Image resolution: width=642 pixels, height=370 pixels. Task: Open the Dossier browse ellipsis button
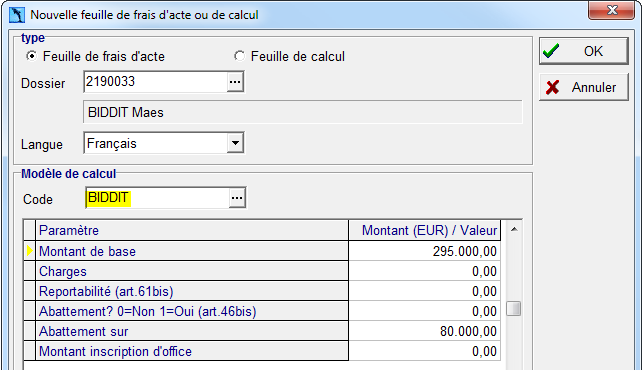tap(235, 81)
